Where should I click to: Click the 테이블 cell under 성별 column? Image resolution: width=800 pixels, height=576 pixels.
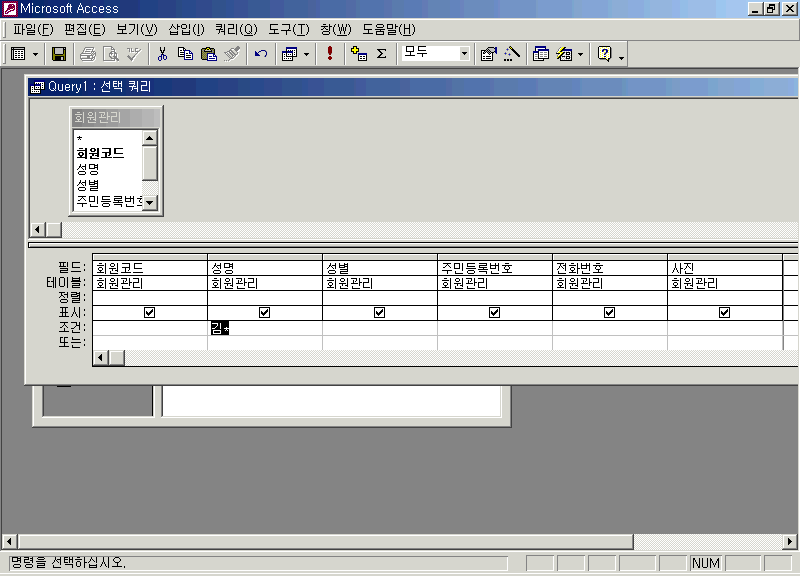click(380, 283)
